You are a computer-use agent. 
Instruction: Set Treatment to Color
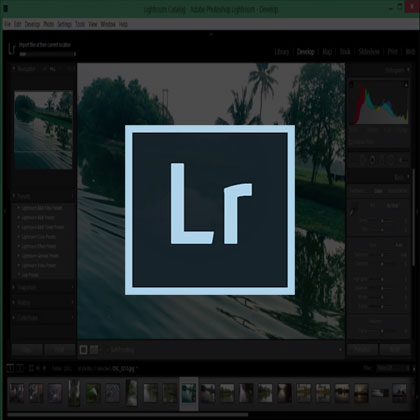pyautogui.click(x=378, y=191)
